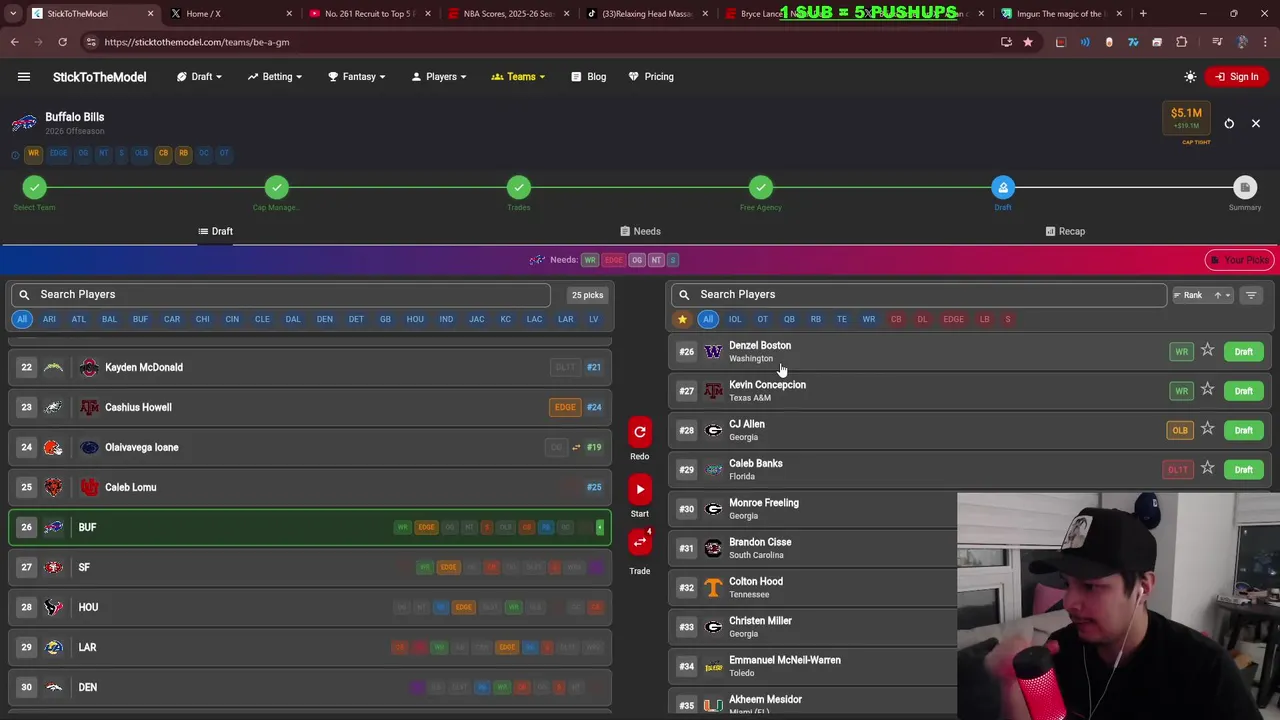
Task: Draft Denzel Boston
Action: (1243, 352)
